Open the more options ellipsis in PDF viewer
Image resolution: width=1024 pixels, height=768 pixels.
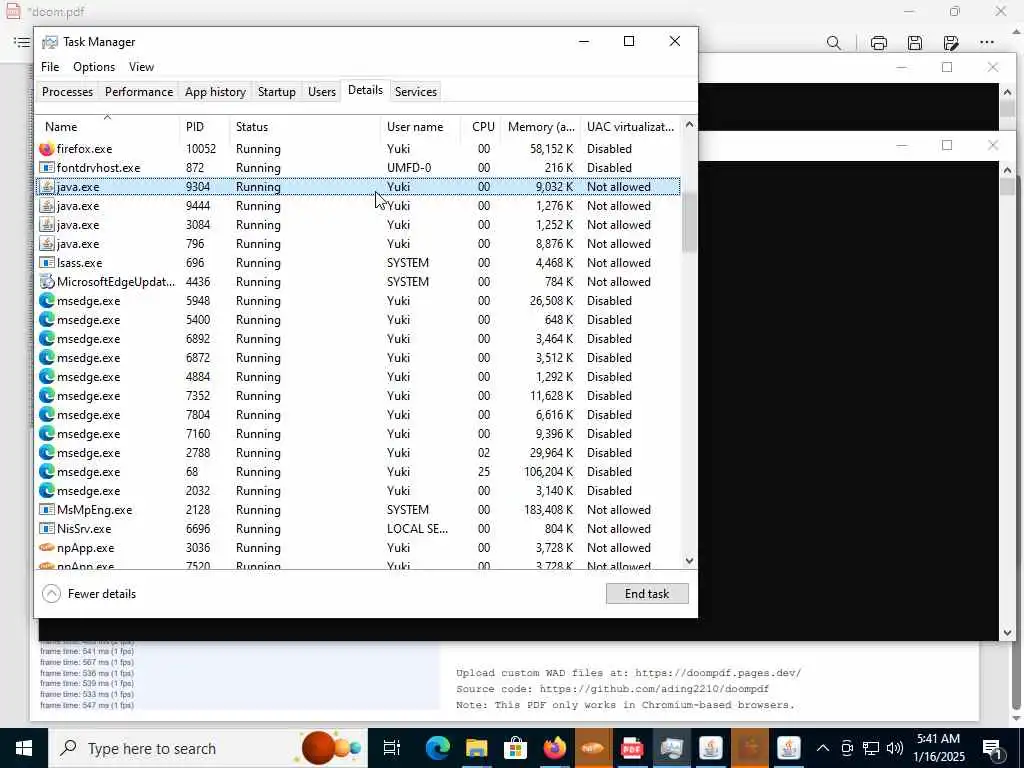click(x=987, y=42)
